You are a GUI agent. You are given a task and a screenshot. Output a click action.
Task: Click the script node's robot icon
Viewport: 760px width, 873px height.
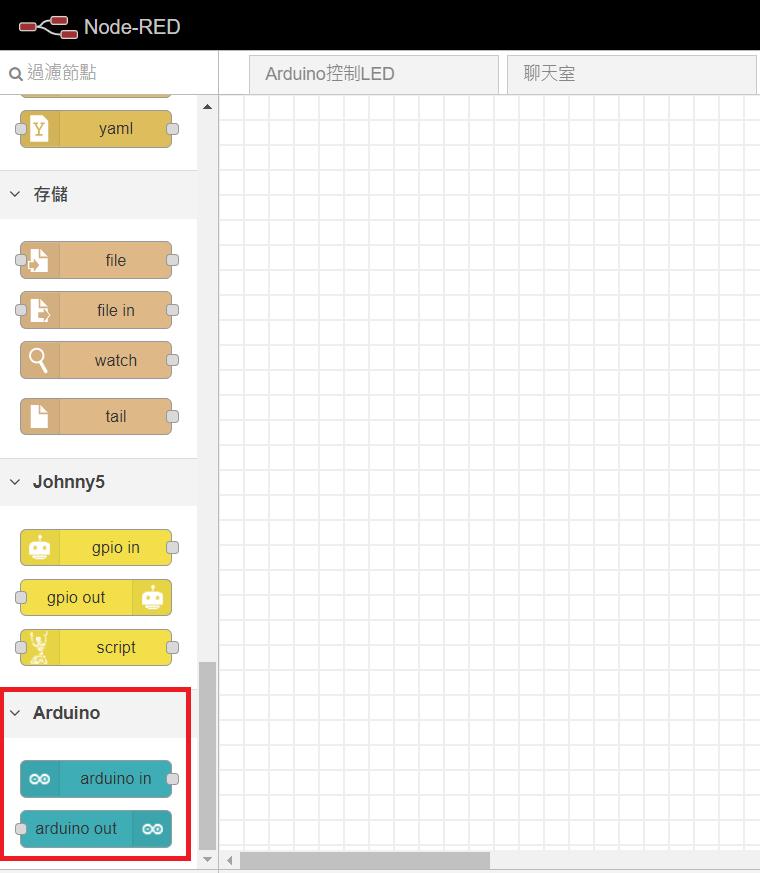pos(39,648)
